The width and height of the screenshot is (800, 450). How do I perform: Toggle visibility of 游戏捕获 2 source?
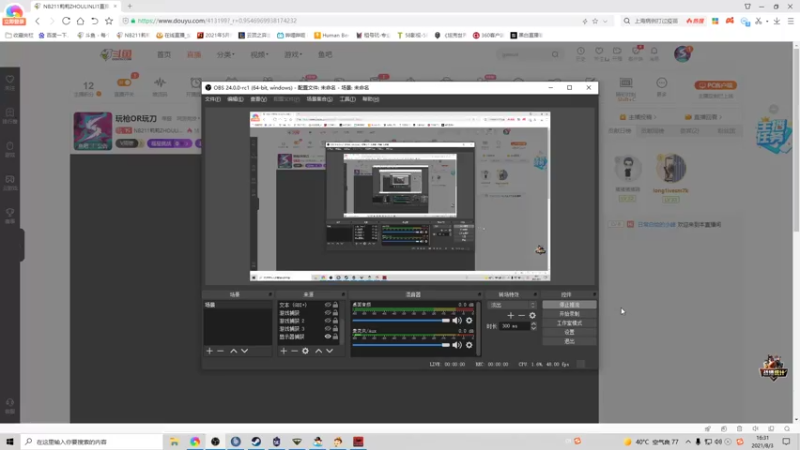point(328,321)
